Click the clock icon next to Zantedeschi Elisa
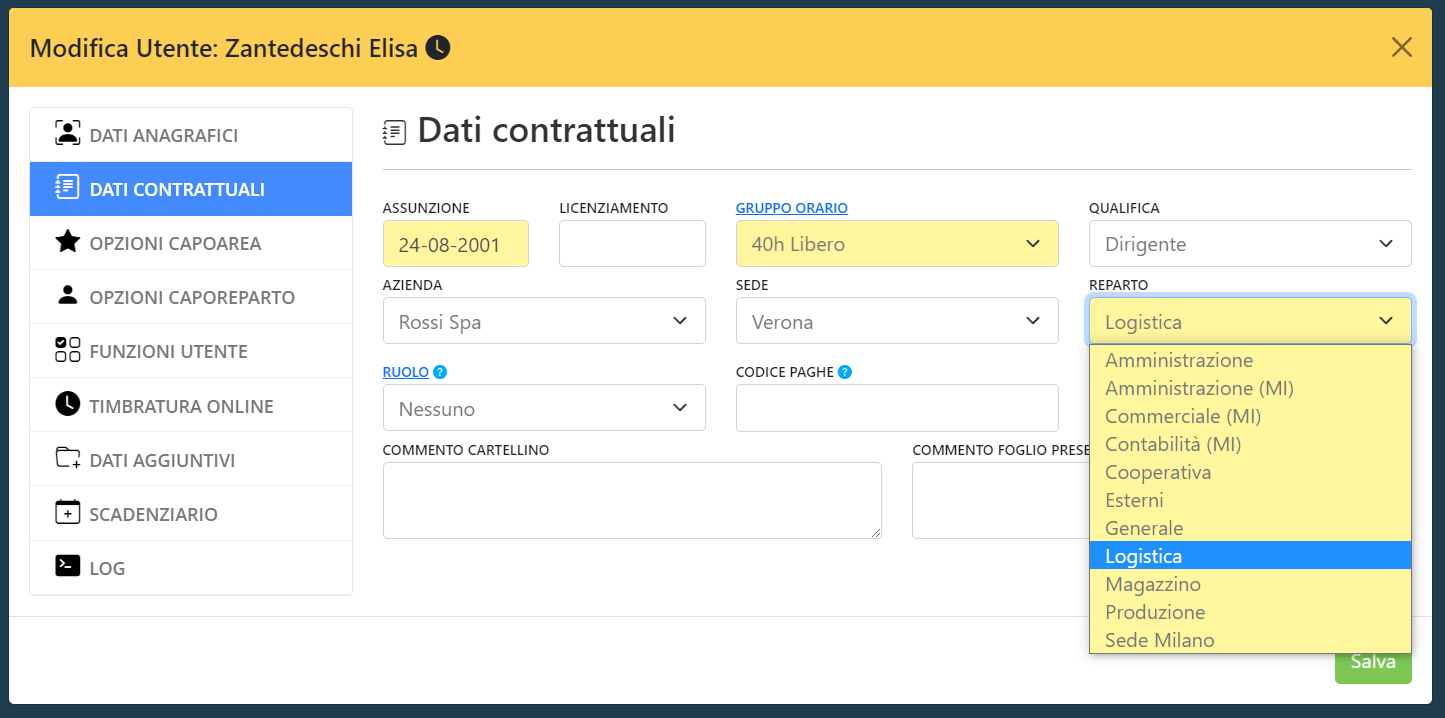Image resolution: width=1445 pixels, height=718 pixels. point(438,47)
